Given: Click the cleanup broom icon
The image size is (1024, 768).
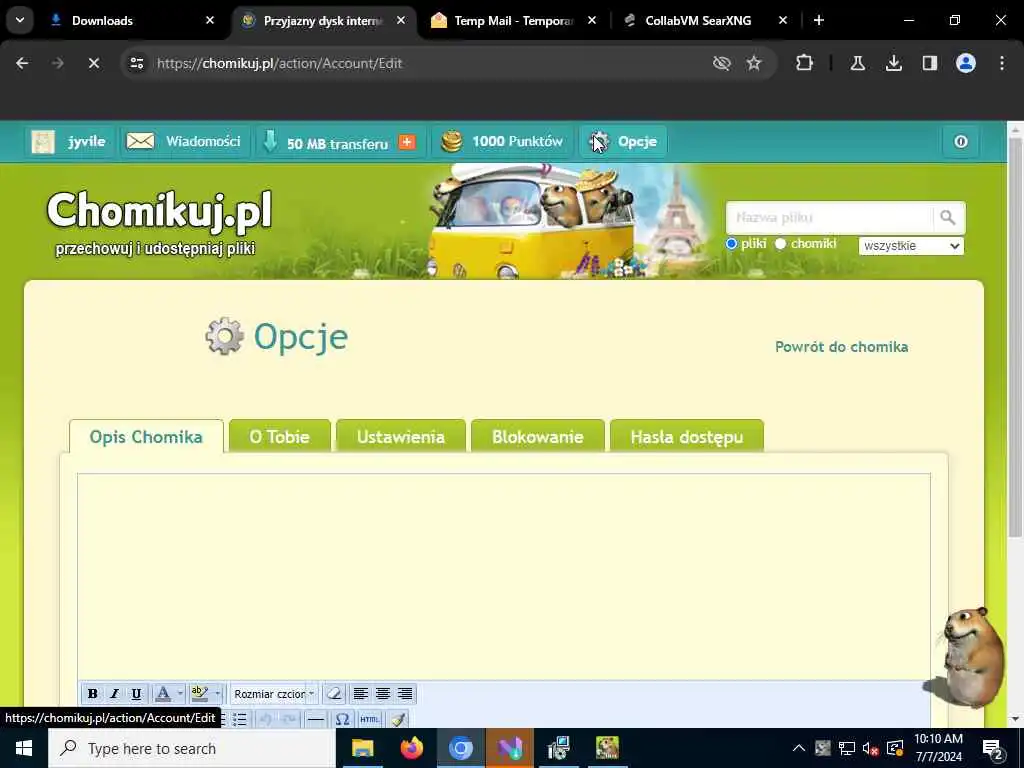Looking at the screenshot, I should (x=397, y=720).
